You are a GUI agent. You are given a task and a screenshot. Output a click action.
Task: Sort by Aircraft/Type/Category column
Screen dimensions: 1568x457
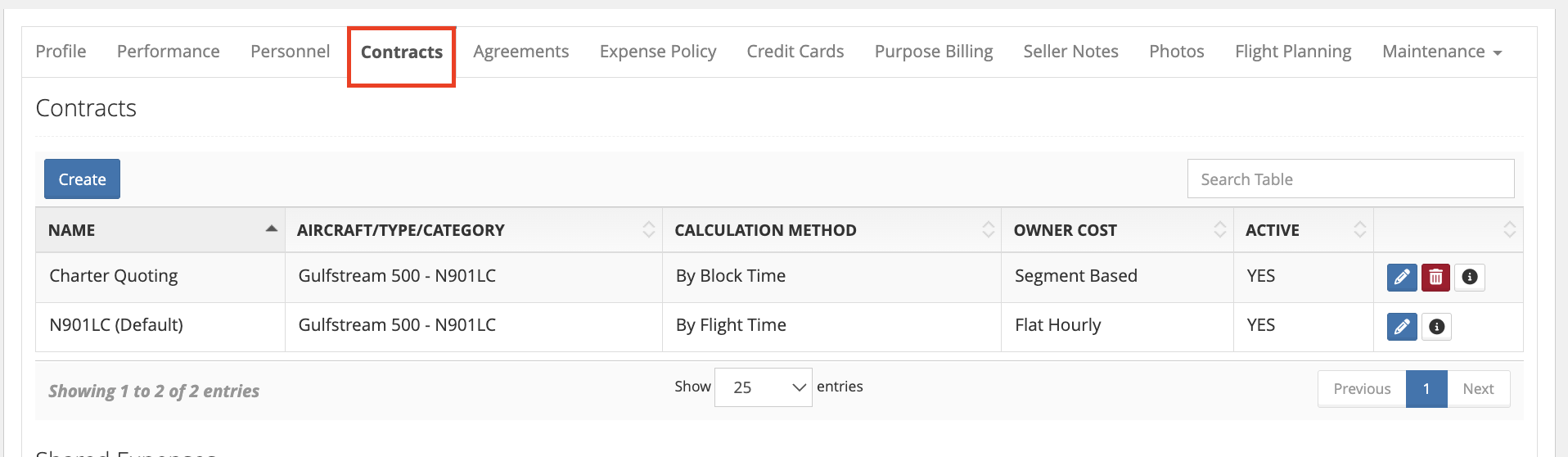[474, 230]
